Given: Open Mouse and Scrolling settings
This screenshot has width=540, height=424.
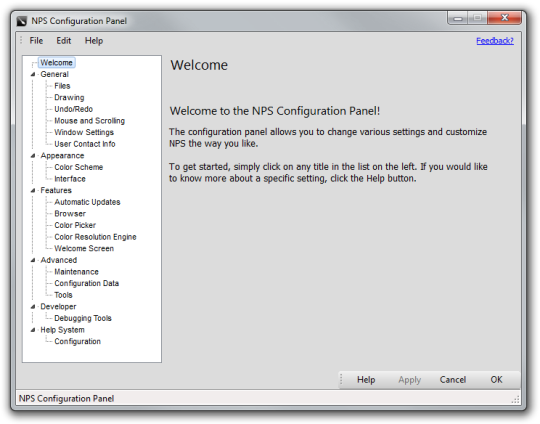Looking at the screenshot, I should coord(90,121).
